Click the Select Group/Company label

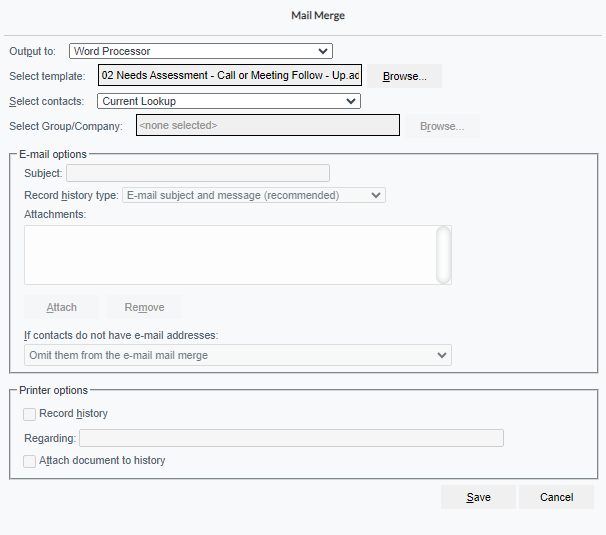(66, 126)
